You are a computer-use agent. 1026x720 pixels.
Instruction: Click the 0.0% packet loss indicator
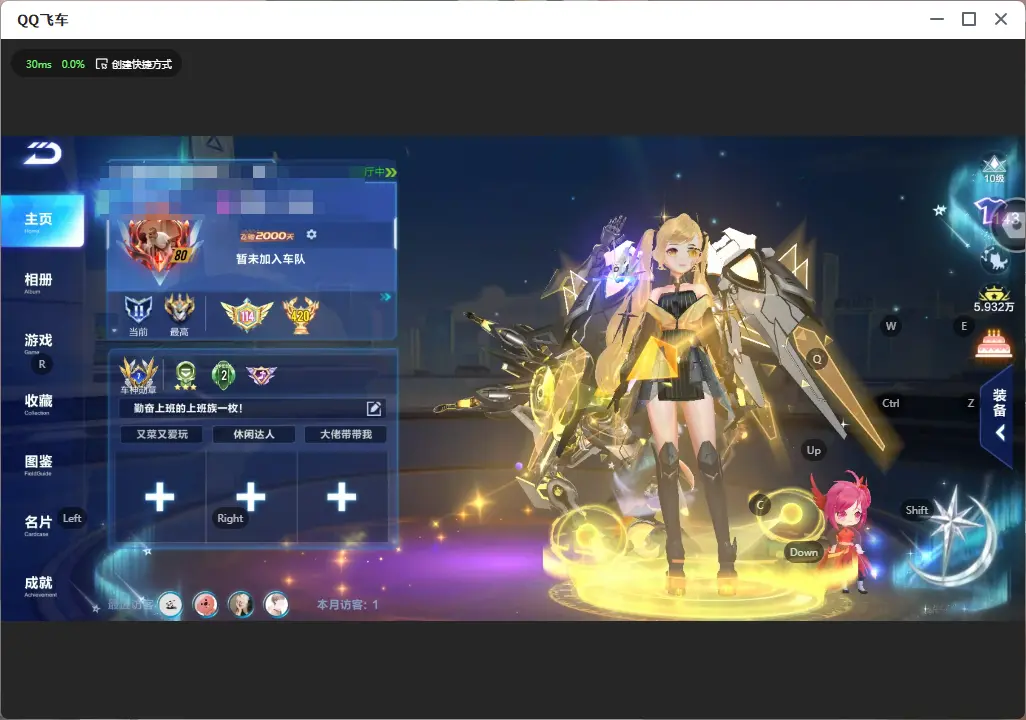(x=73, y=64)
